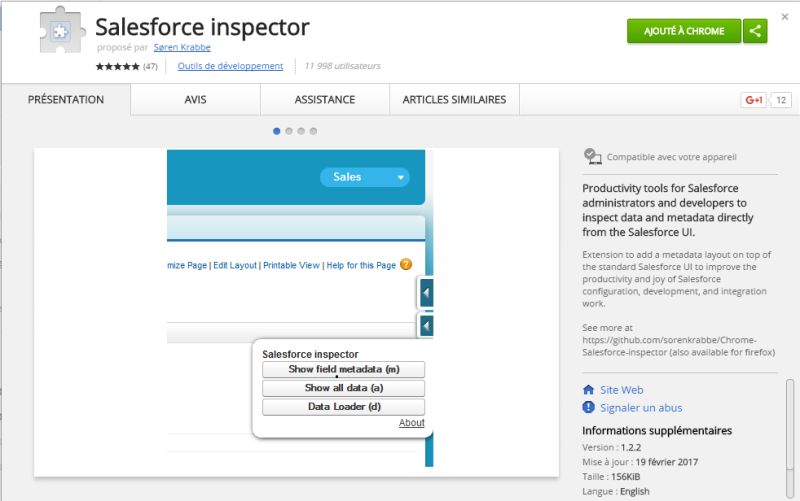Click the Version : 1.2.2 text
Screen dimensions: 800x501
611,447
